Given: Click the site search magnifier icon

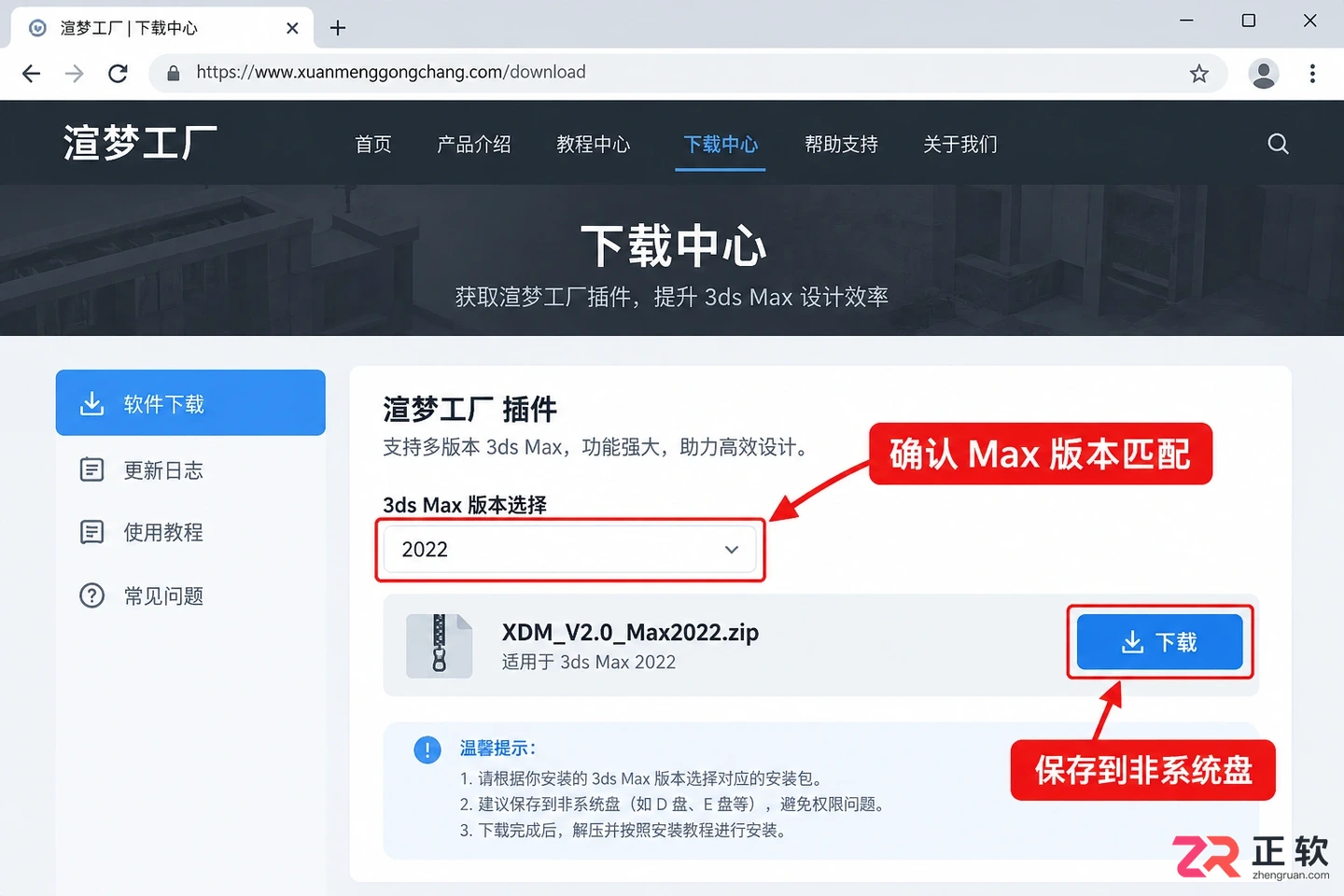Looking at the screenshot, I should pyautogui.click(x=1278, y=144).
